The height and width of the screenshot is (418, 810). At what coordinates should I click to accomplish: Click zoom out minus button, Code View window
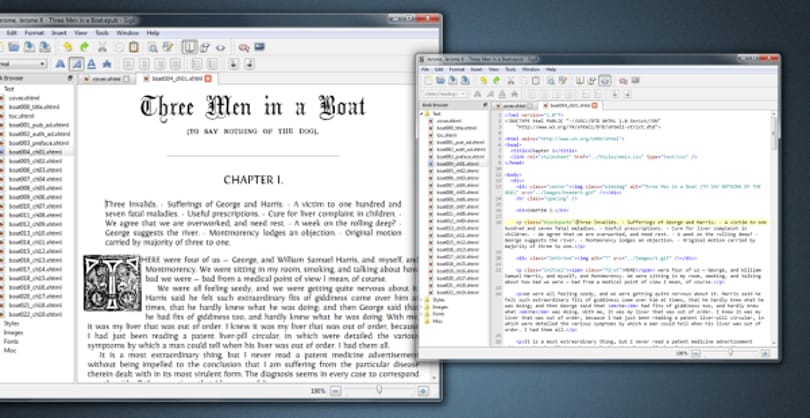point(695,353)
